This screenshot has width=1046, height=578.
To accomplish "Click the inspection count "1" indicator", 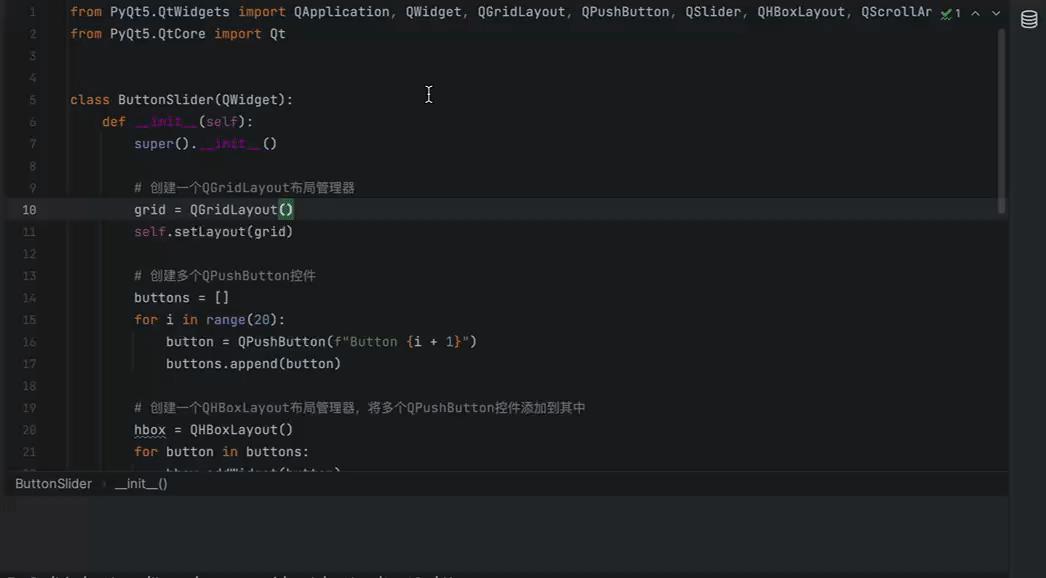I will [x=958, y=13].
